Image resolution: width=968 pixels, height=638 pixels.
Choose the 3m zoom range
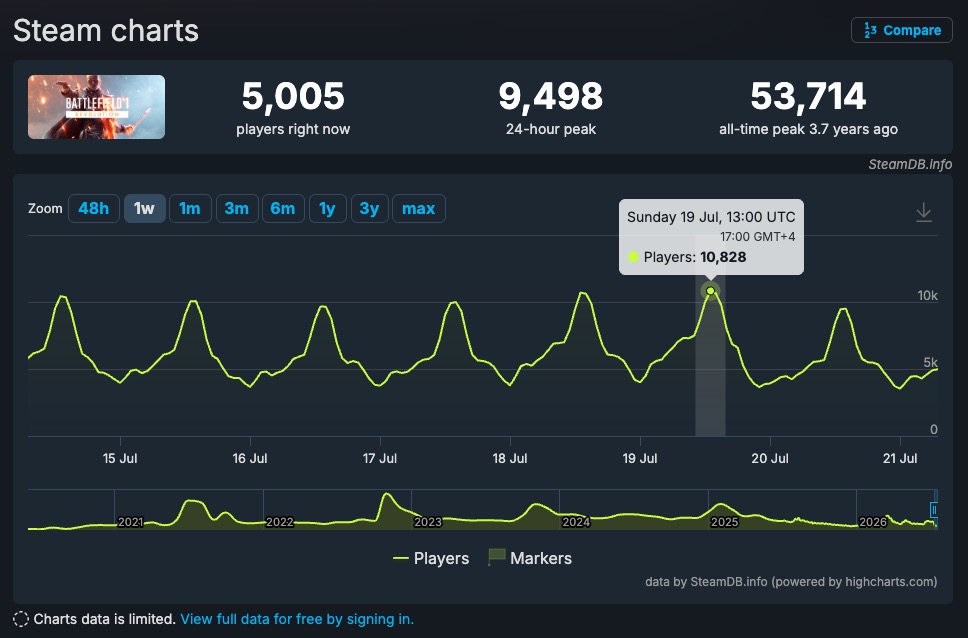(x=237, y=209)
